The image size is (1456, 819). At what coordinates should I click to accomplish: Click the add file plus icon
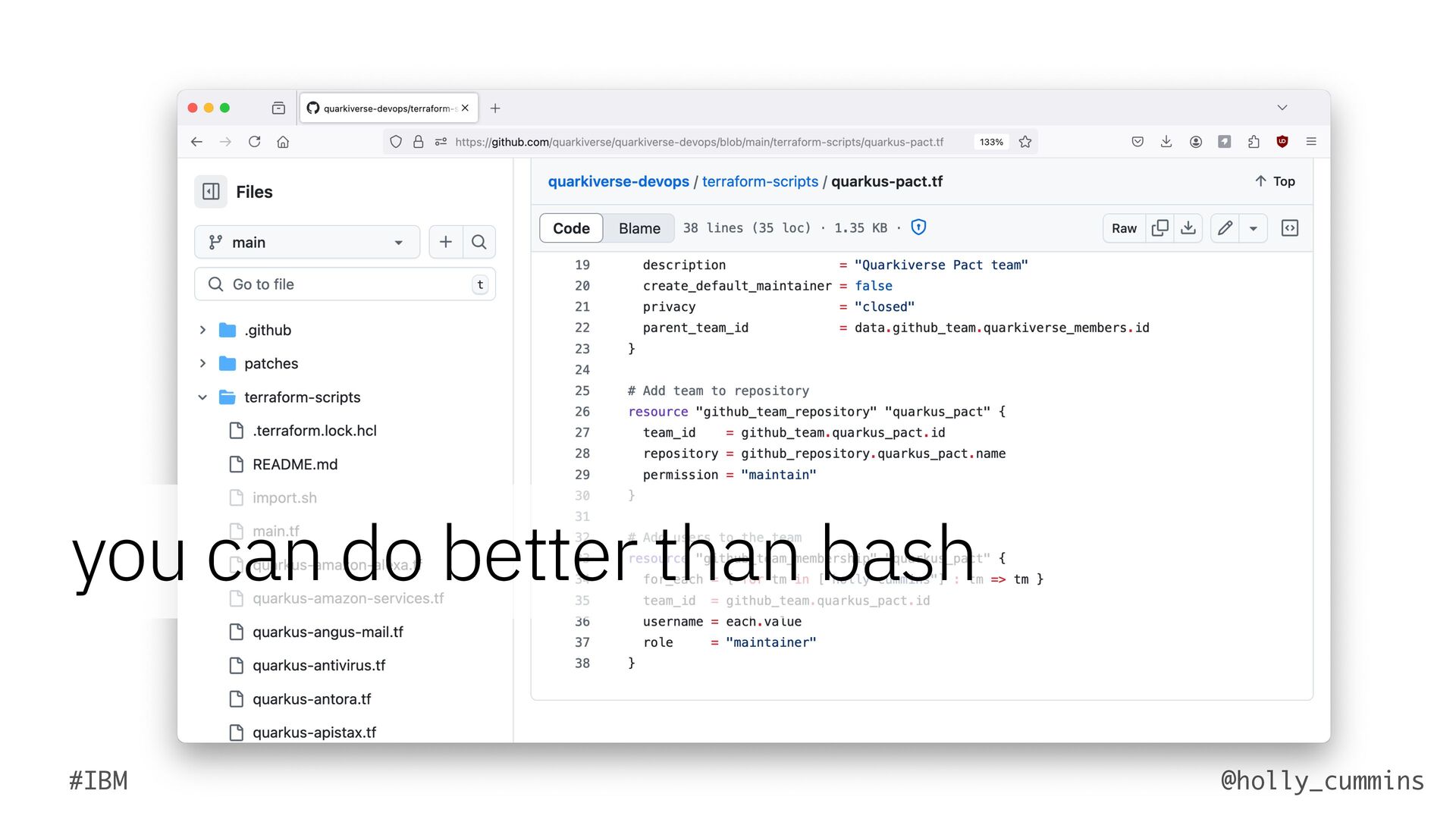coord(446,242)
